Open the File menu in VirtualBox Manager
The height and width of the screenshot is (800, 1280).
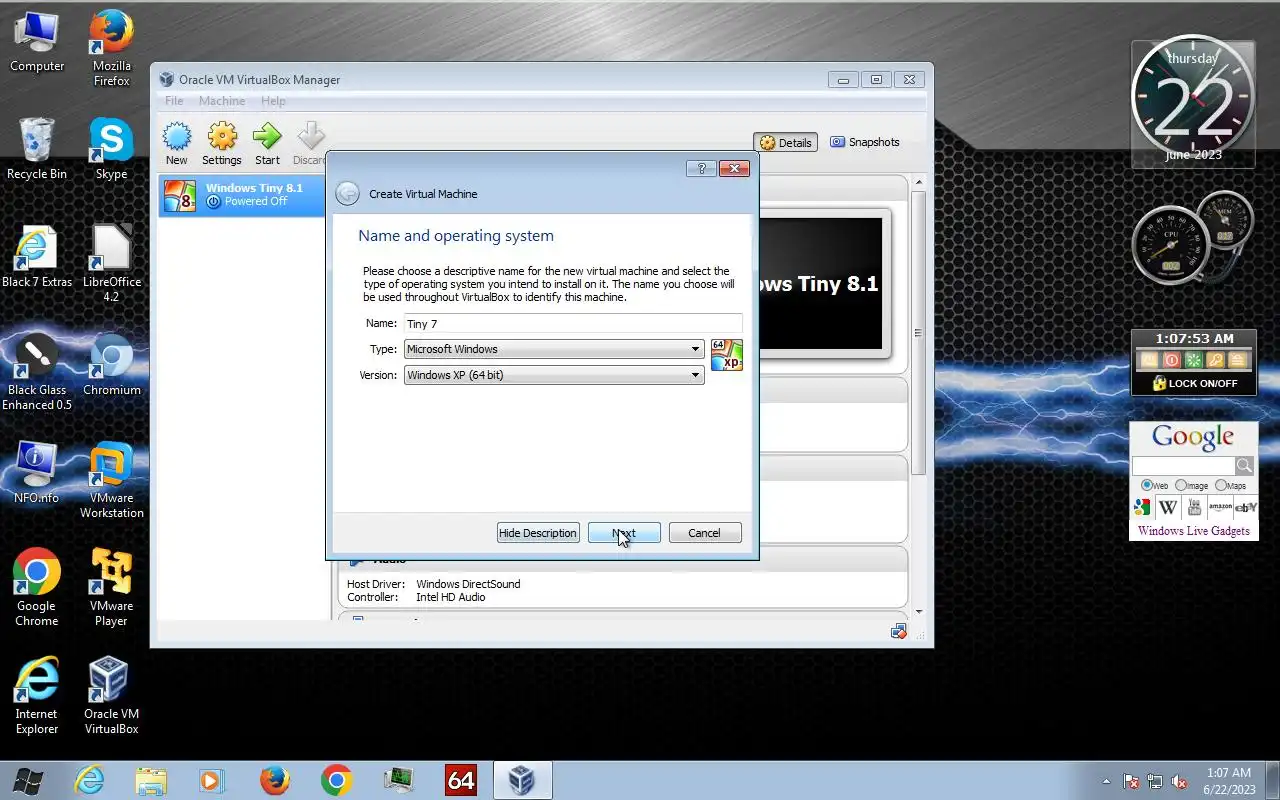(x=174, y=101)
